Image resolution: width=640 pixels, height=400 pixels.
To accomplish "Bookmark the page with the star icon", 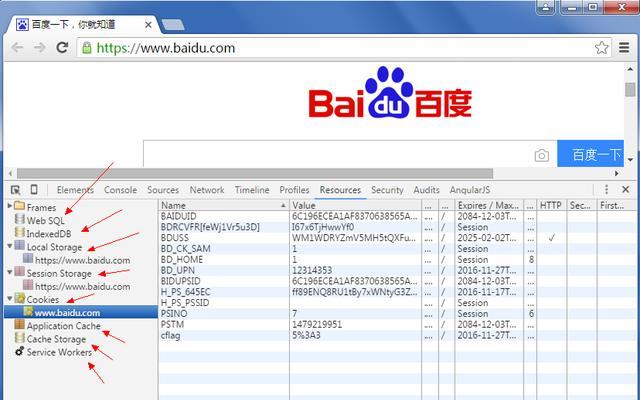I will [601, 48].
